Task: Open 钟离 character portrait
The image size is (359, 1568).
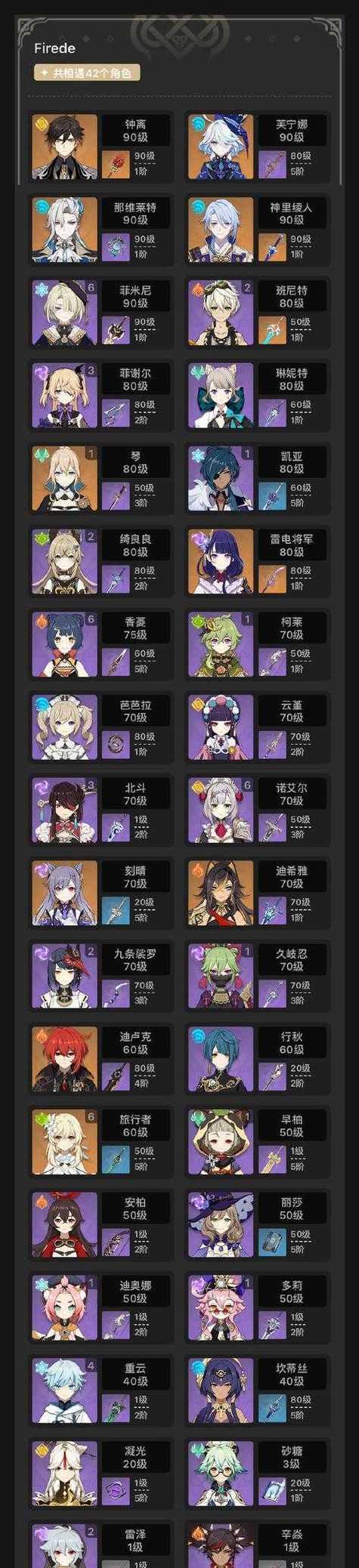Action: pyautogui.click(x=65, y=147)
